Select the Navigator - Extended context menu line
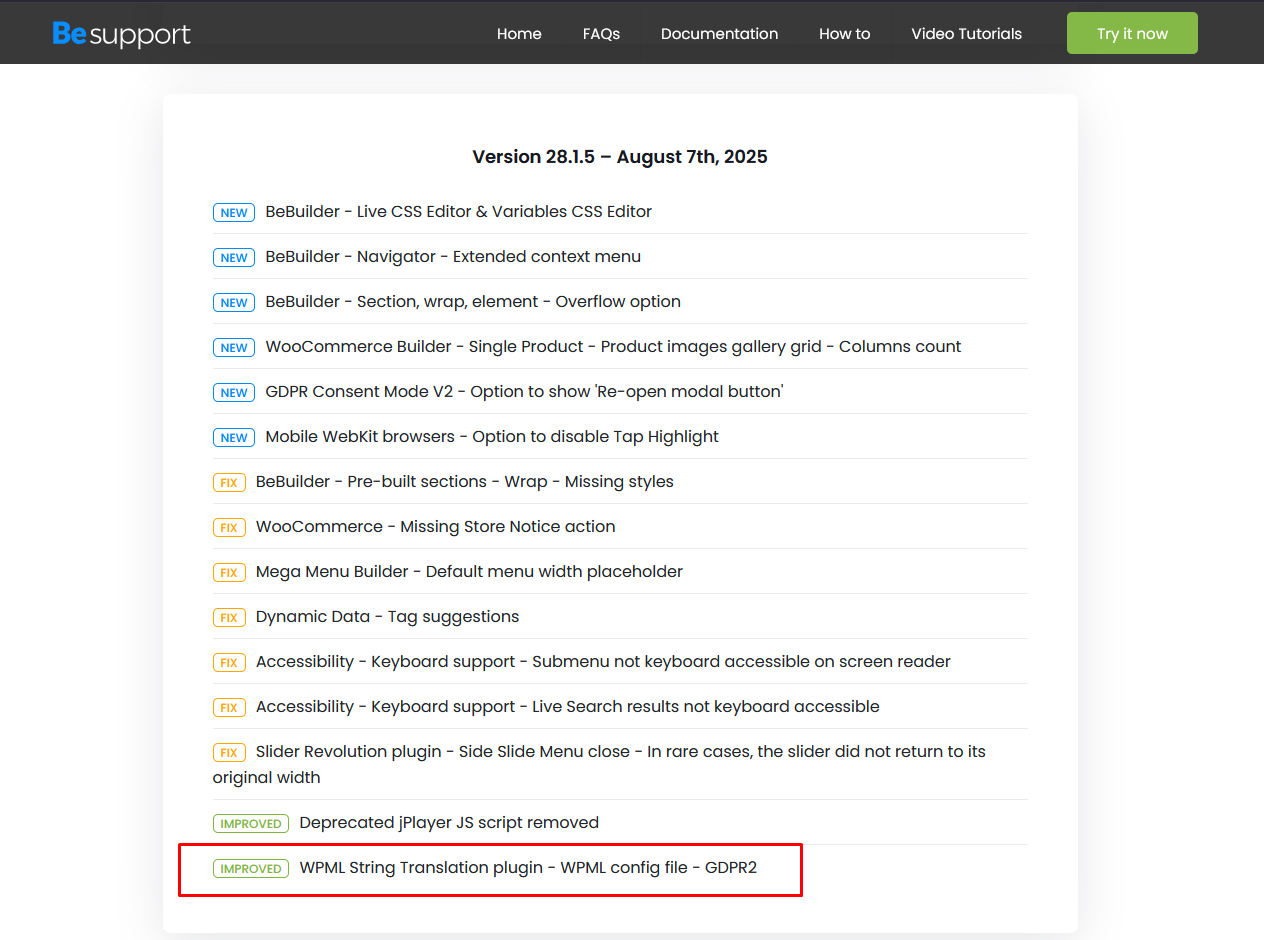Image resolution: width=1264 pixels, height=940 pixels. tap(453, 257)
